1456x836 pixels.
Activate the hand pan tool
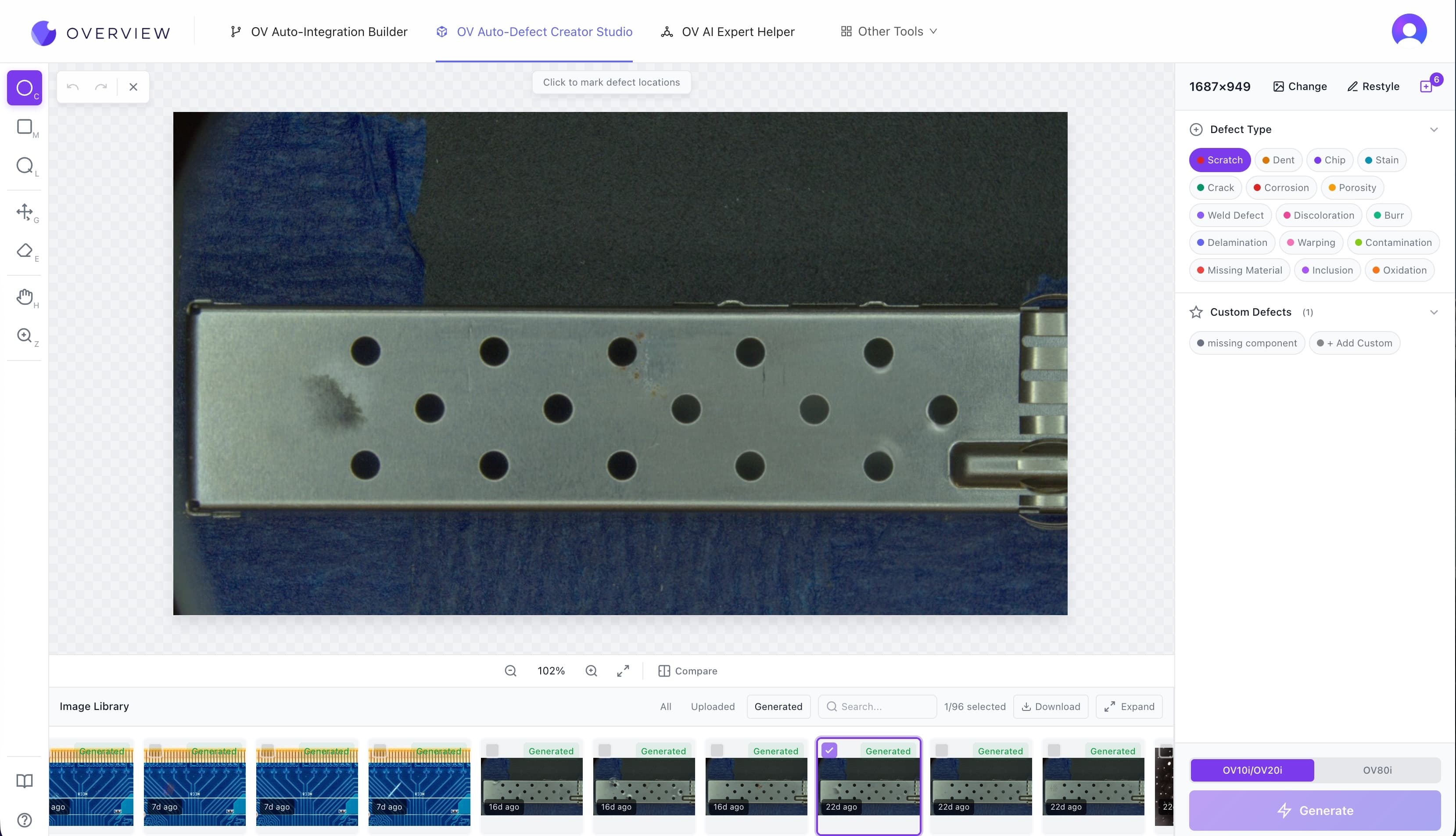tap(24, 297)
